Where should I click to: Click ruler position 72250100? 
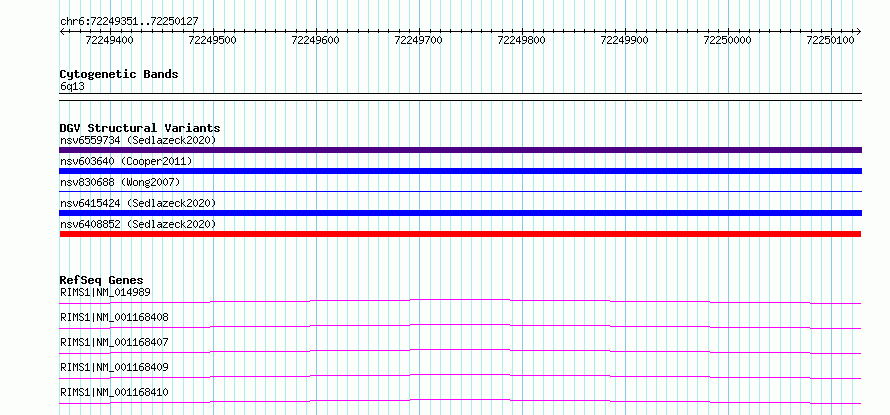831,40
